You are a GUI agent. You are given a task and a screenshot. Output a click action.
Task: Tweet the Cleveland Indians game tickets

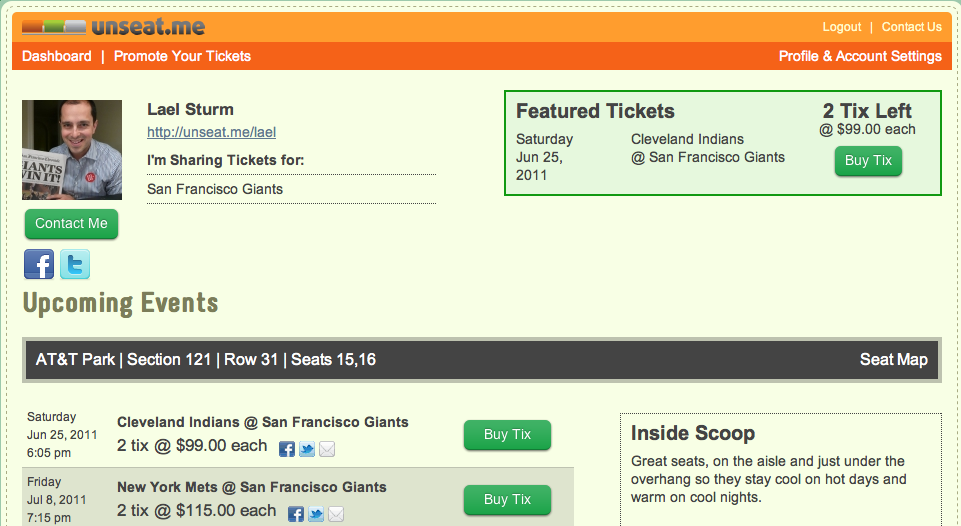tap(307, 449)
